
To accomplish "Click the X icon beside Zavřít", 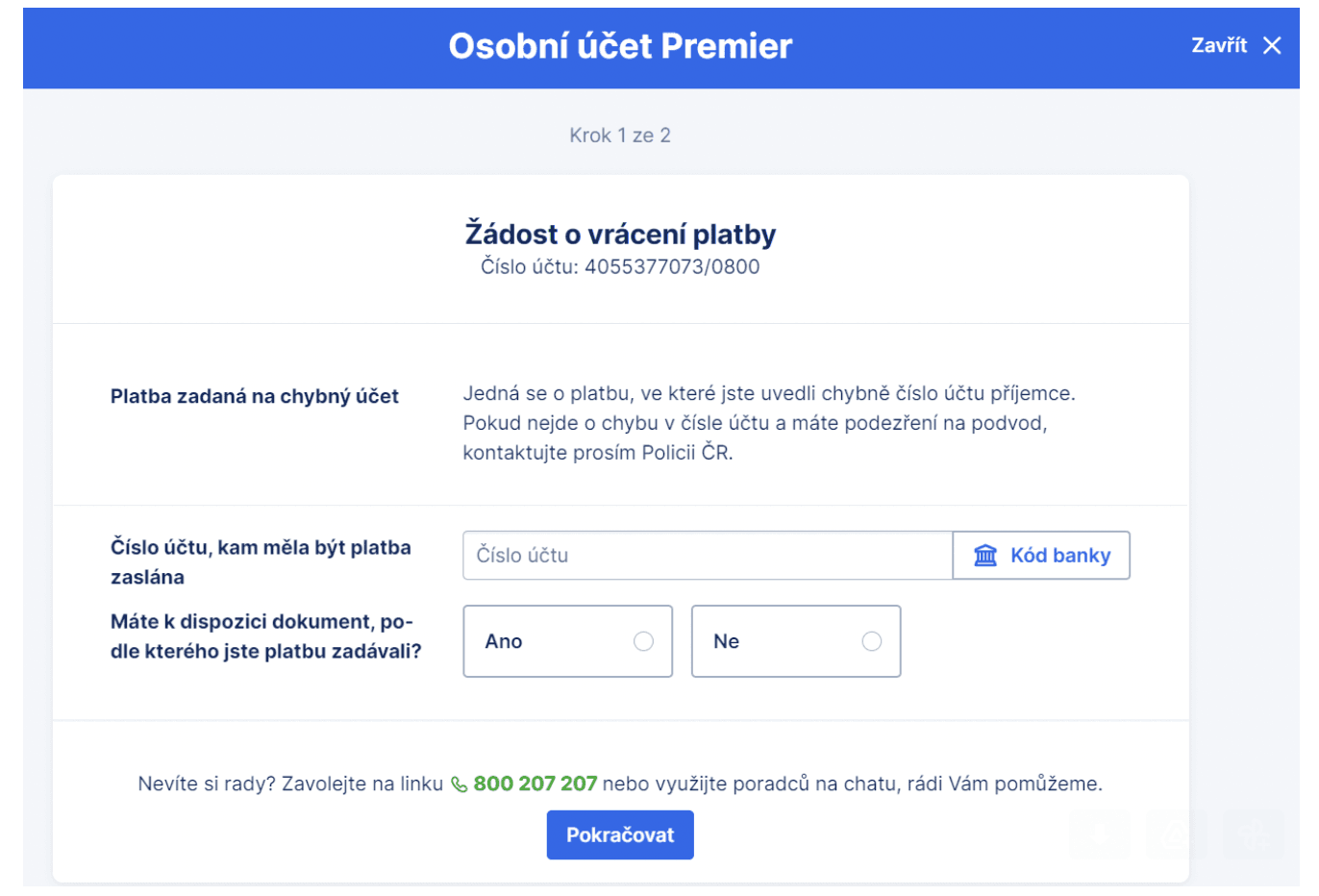I will [x=1272, y=45].
